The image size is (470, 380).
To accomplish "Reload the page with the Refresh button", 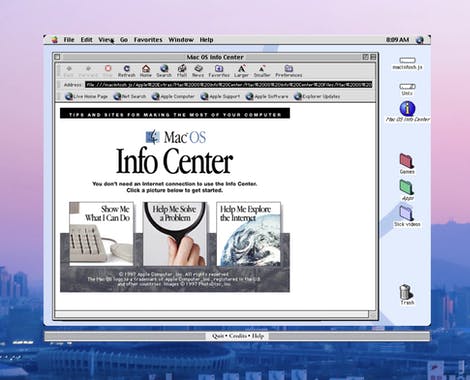I will pos(127,71).
